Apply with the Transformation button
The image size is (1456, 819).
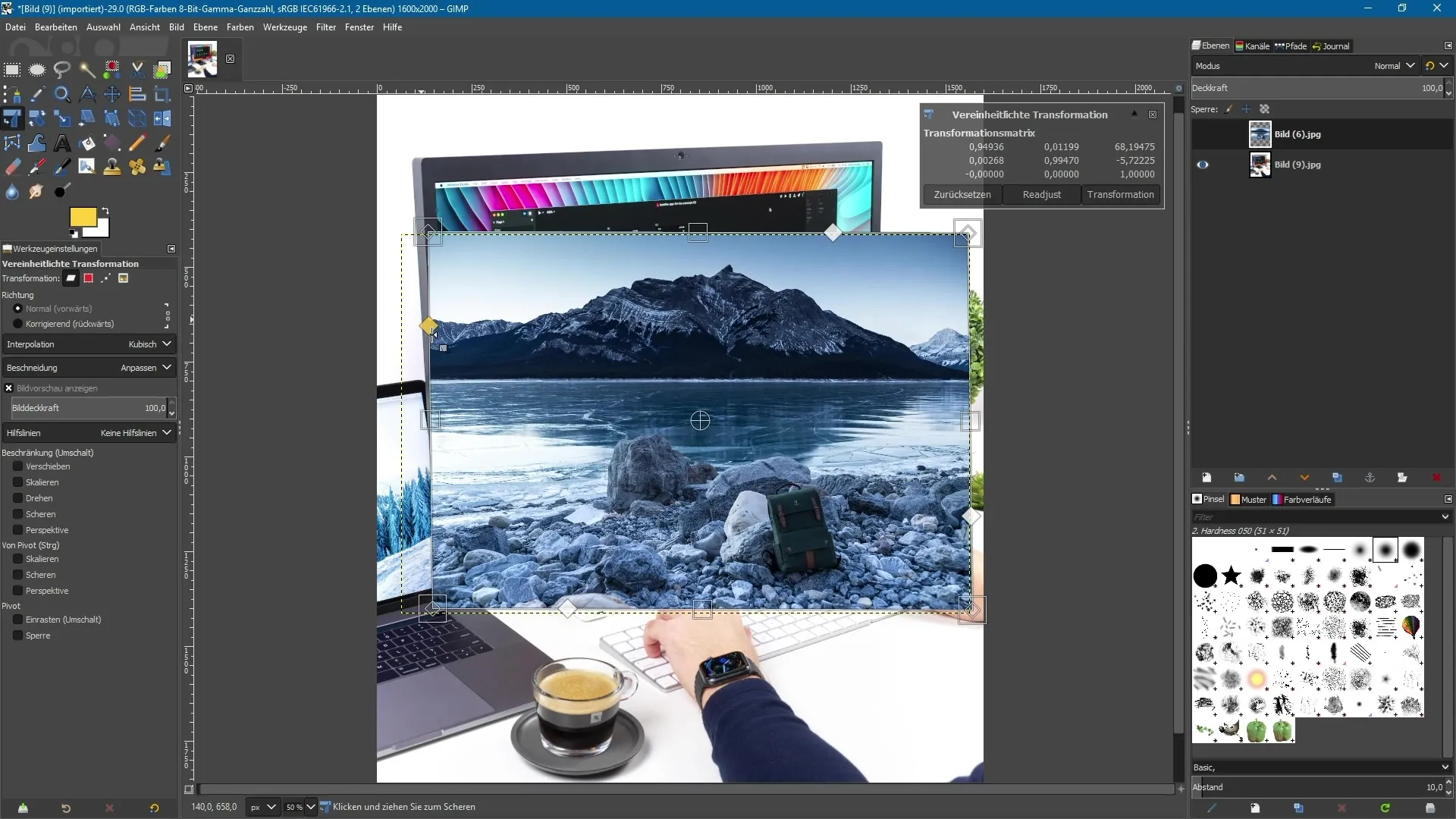click(x=1120, y=195)
